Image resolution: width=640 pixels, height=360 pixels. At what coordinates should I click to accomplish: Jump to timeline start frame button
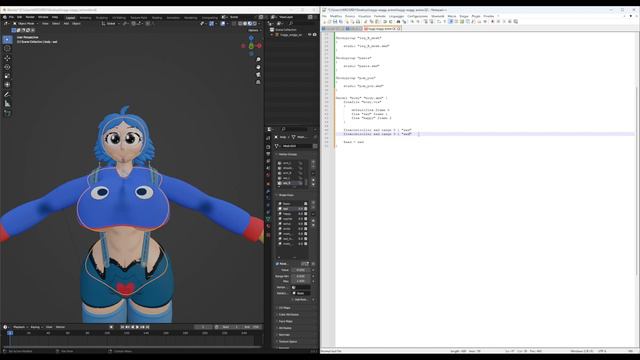click(122, 327)
